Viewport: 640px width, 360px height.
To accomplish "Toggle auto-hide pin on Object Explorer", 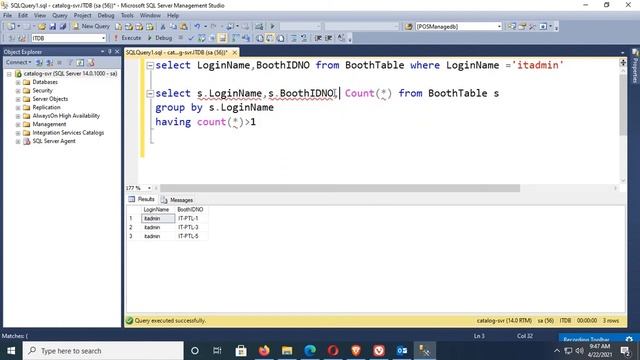I will 109,52.
